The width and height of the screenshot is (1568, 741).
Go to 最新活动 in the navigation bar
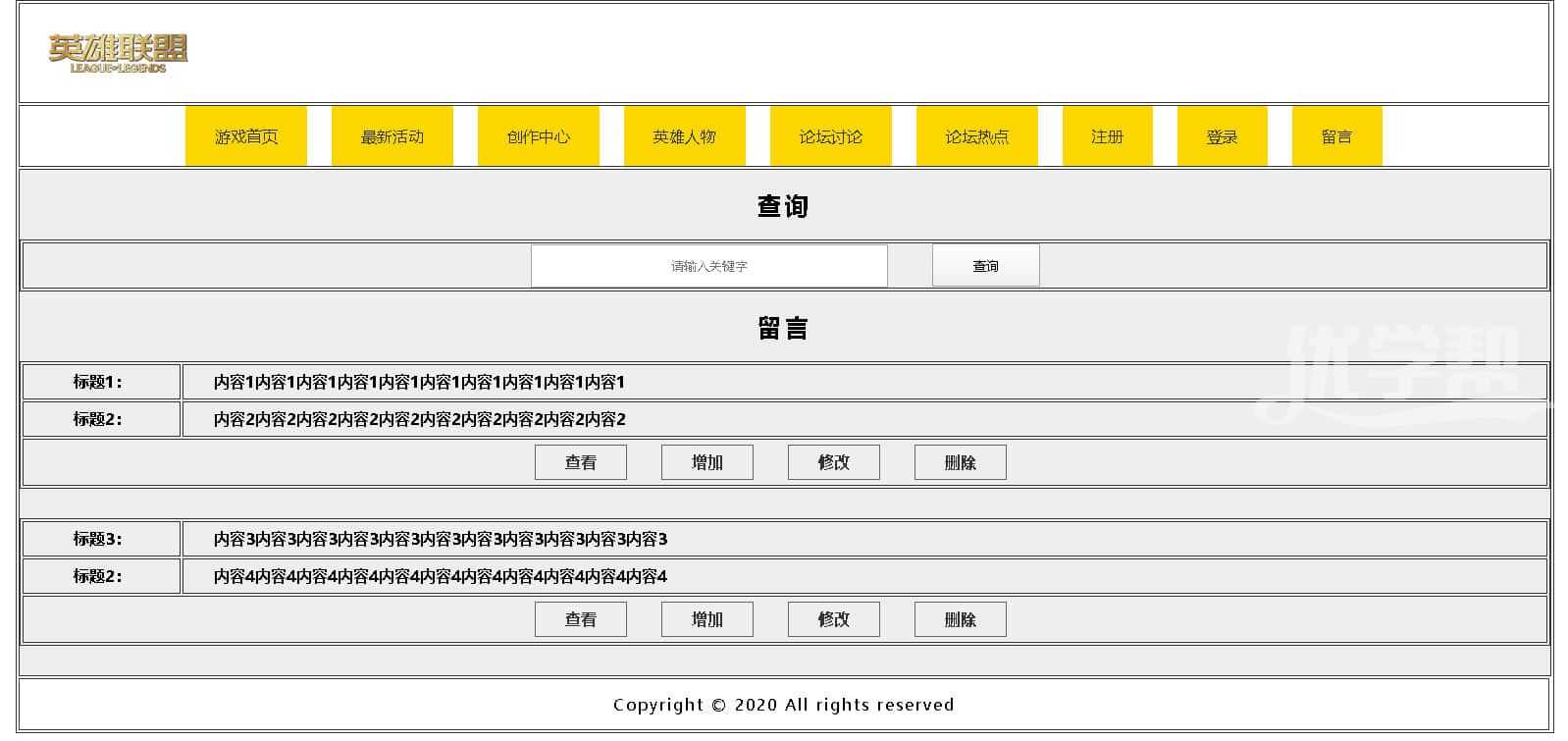(392, 136)
